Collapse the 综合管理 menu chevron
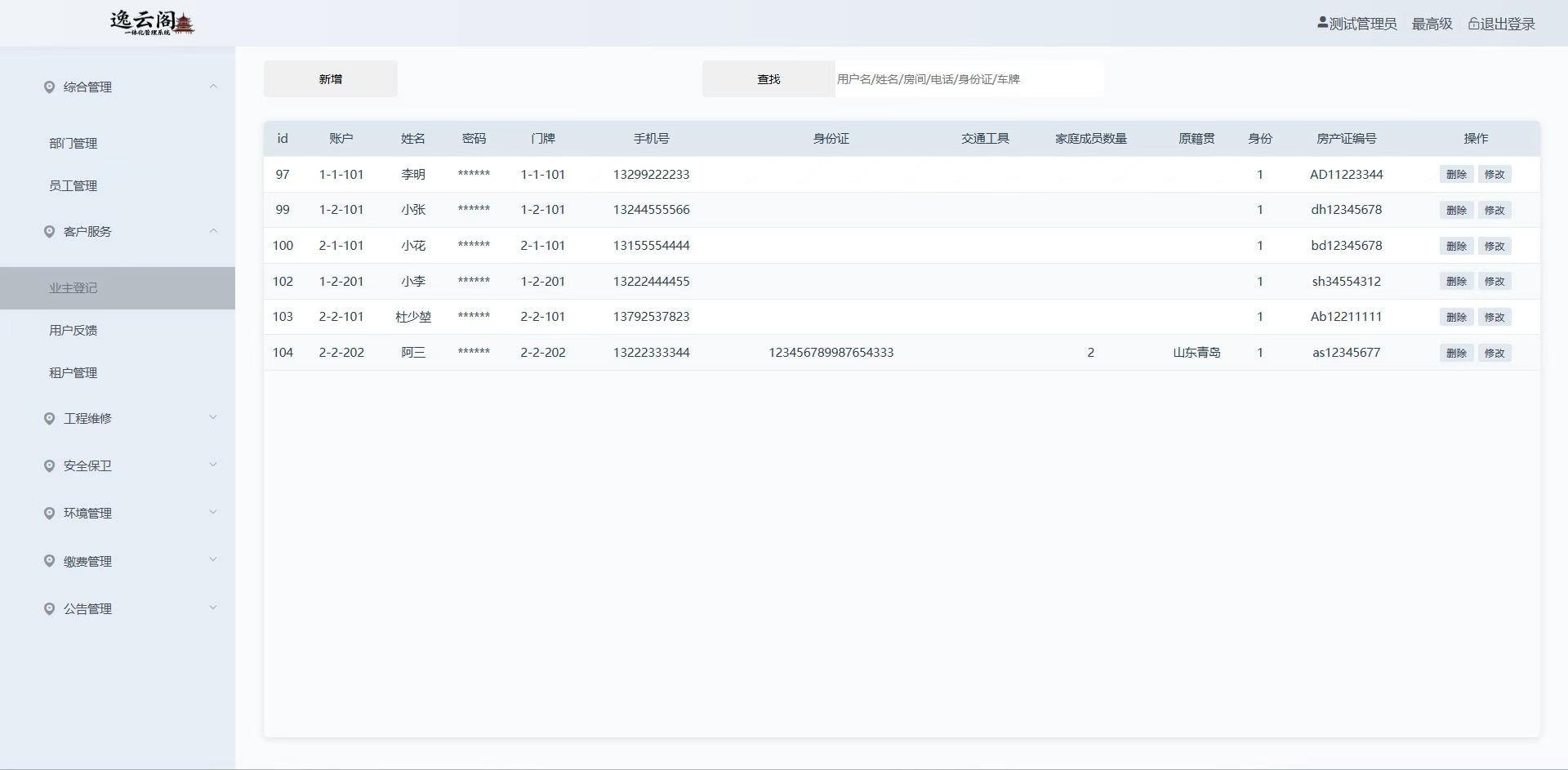Viewport: 1568px width, 770px height. tap(213, 87)
